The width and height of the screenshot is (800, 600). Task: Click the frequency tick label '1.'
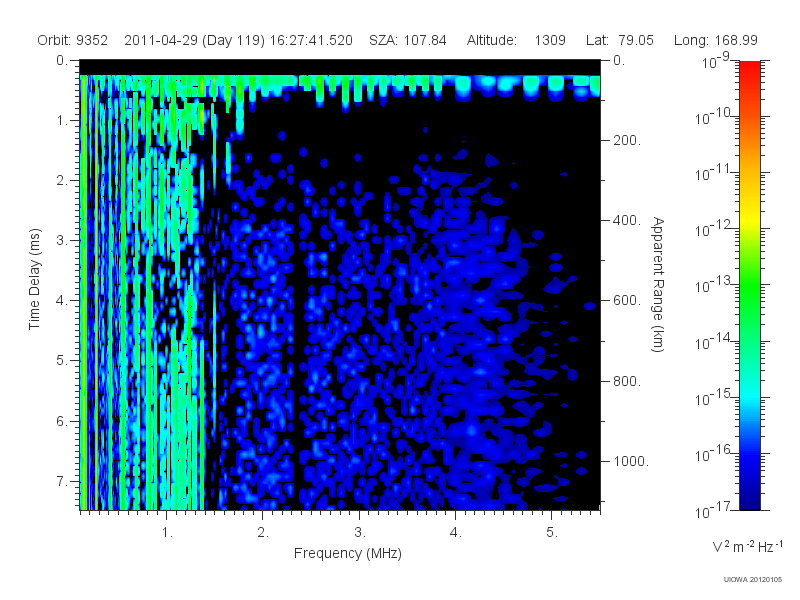167,533
